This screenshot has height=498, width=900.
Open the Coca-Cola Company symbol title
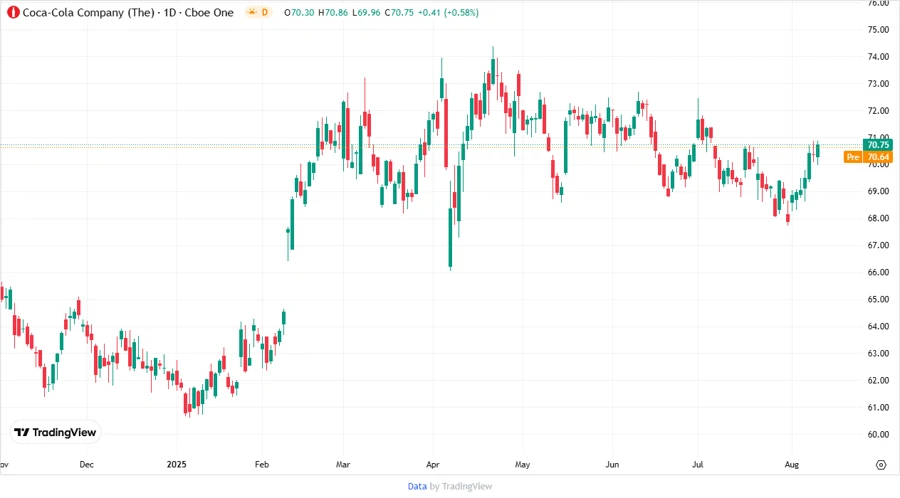[x=128, y=13]
